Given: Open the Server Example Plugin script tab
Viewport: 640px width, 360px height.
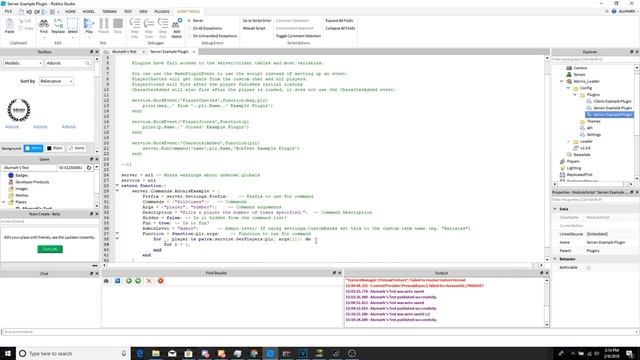Looking at the screenshot, I should click(x=169, y=51).
